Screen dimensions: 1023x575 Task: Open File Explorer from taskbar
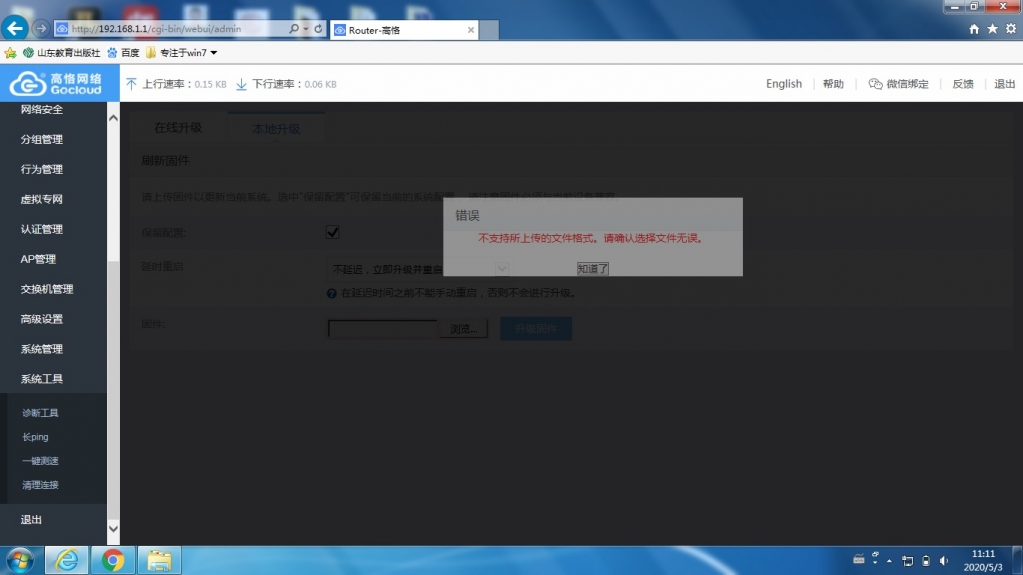tap(159, 560)
